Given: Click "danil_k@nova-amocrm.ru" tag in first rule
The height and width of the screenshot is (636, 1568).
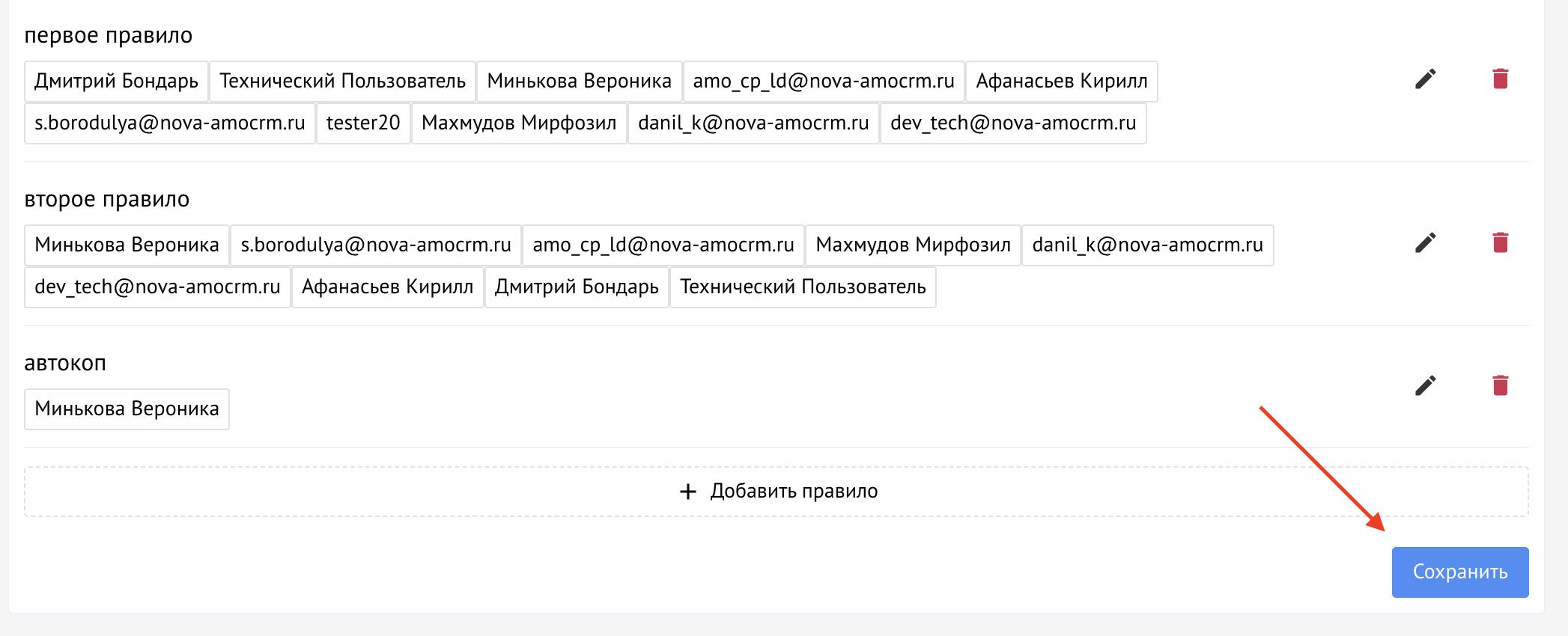Looking at the screenshot, I should click(753, 123).
